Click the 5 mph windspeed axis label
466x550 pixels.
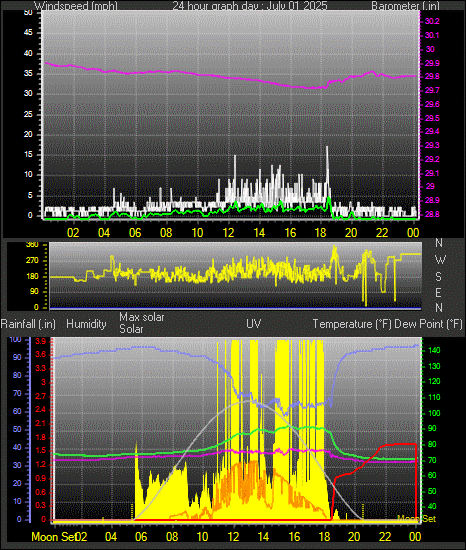pos(30,195)
